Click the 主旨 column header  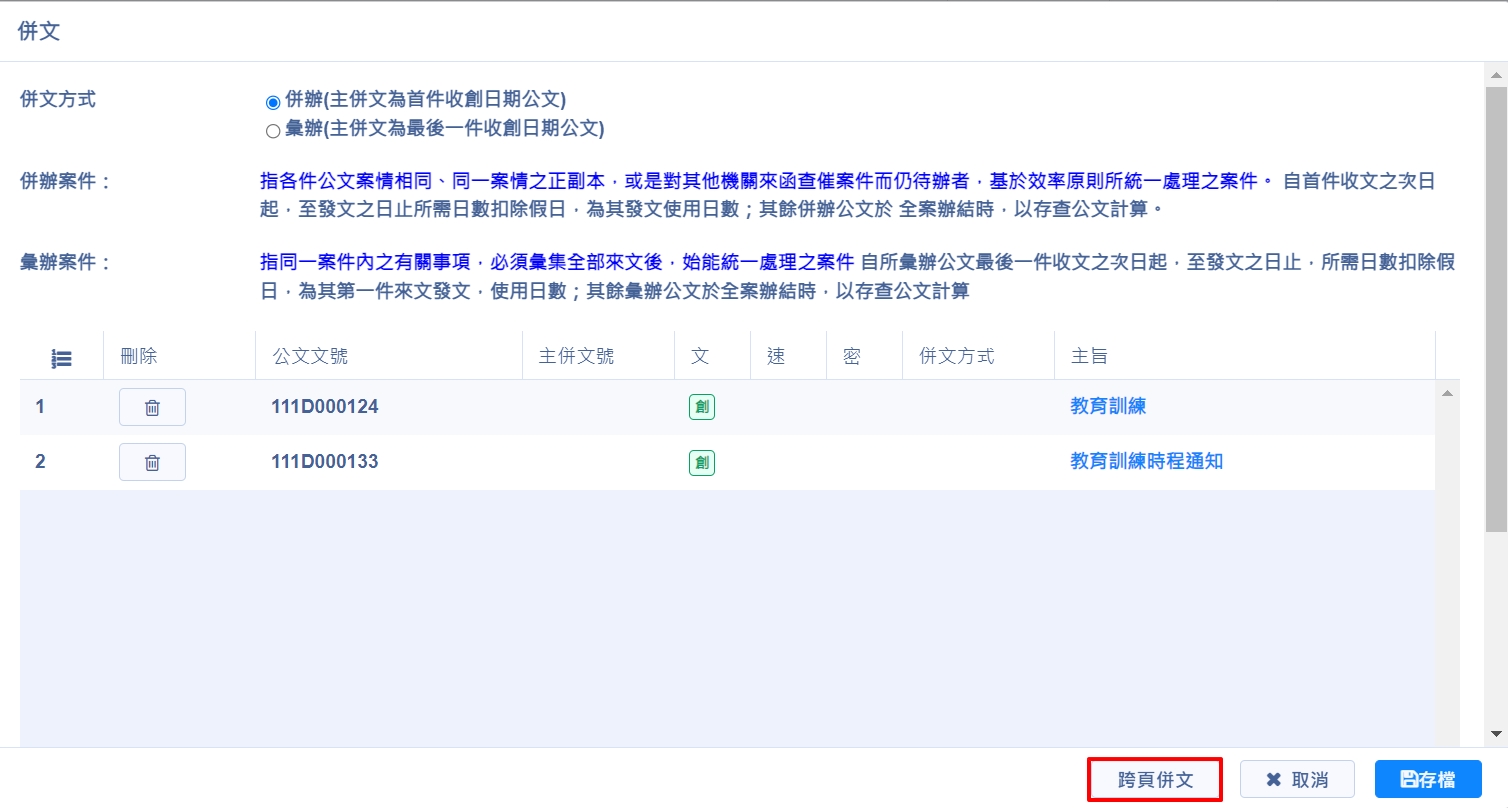[1089, 357]
